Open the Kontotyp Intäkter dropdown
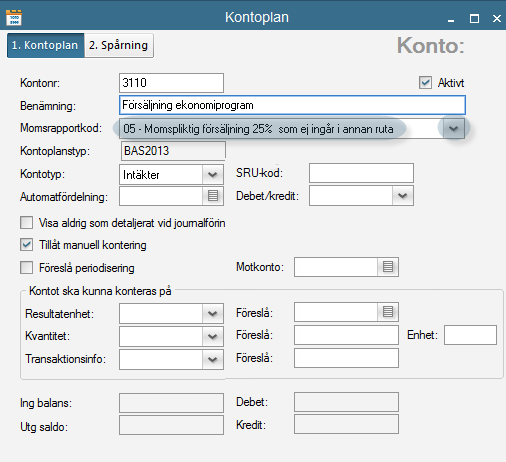The height and width of the screenshot is (462, 506). click(212, 174)
